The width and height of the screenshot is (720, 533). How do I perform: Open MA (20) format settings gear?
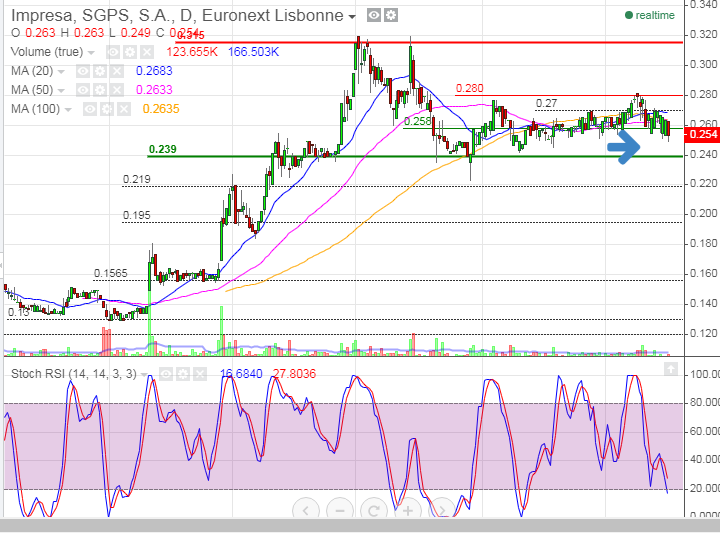[x=100, y=71]
